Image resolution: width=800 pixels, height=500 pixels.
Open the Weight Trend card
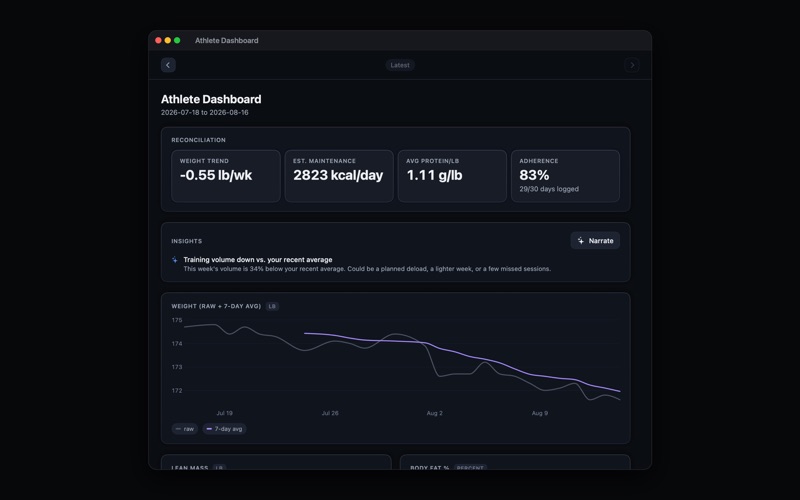[226, 176]
